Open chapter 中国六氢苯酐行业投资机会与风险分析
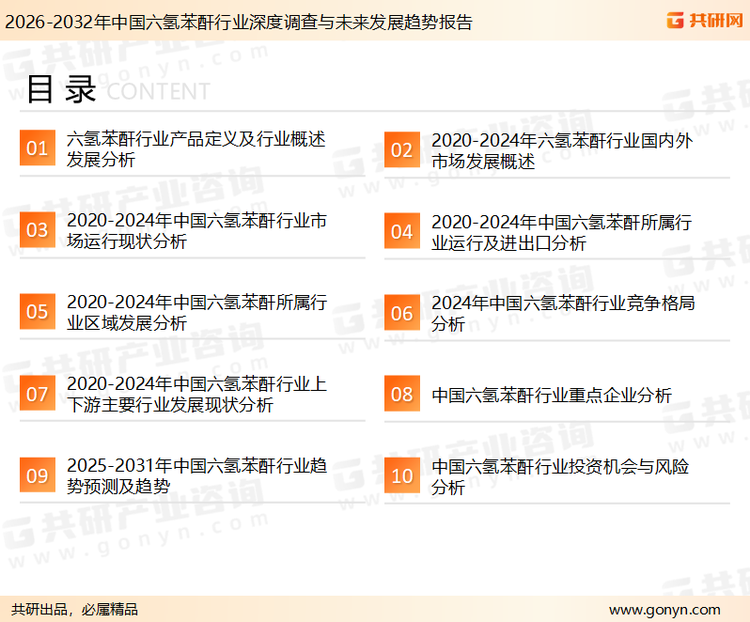This screenshot has height=622, width=750. tap(560, 477)
